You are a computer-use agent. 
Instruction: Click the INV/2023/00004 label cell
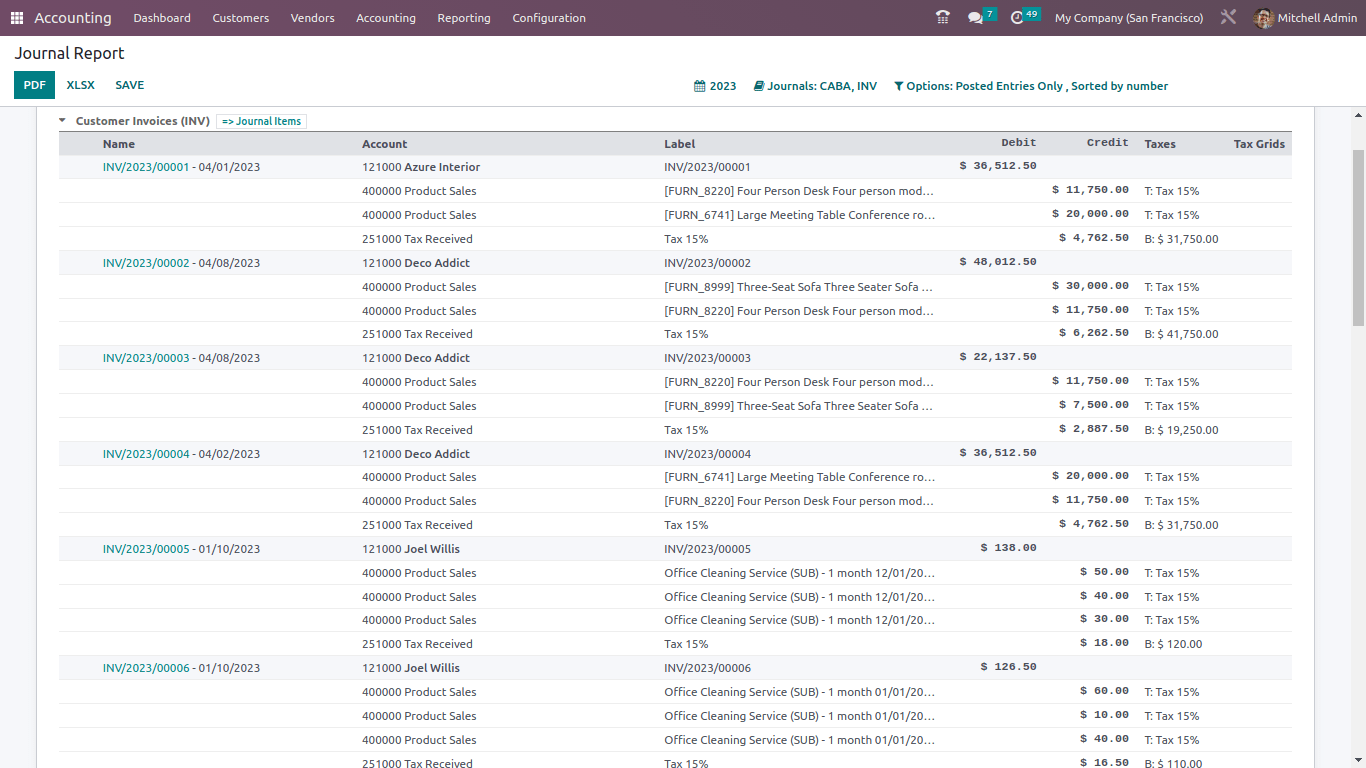coord(708,454)
